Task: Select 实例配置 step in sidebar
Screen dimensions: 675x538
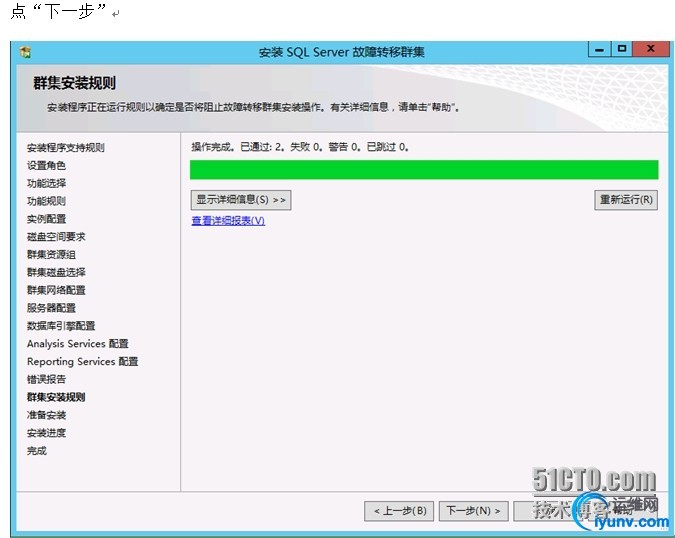Action: coord(46,219)
